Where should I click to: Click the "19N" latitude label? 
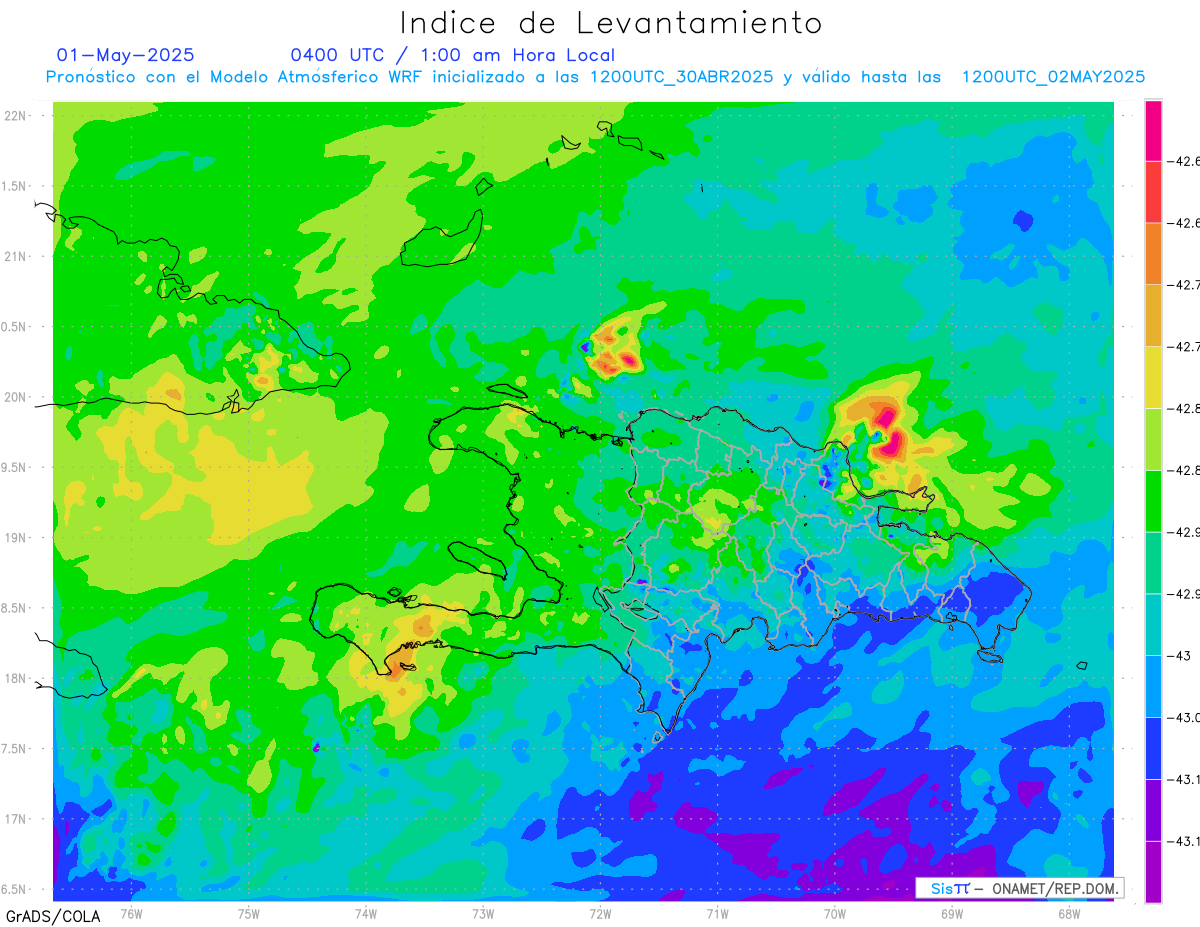click(x=16, y=538)
